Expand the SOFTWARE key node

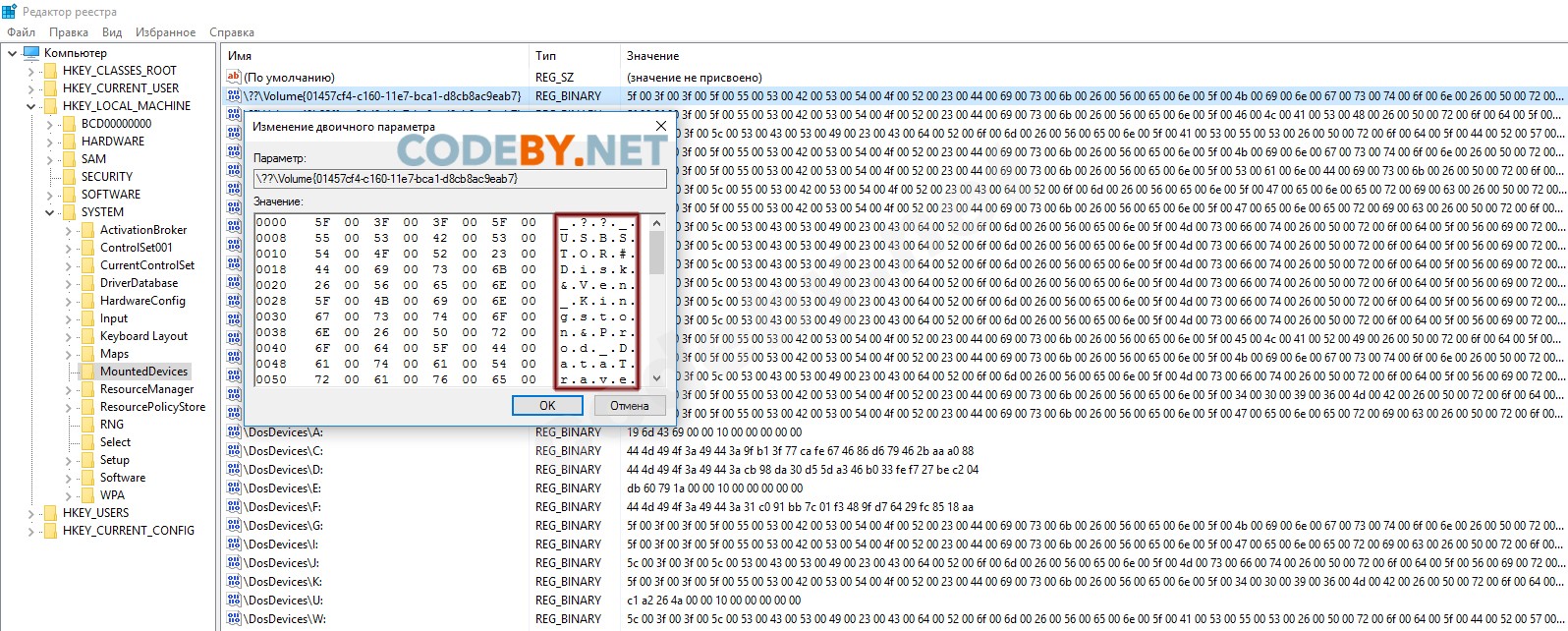[49, 195]
